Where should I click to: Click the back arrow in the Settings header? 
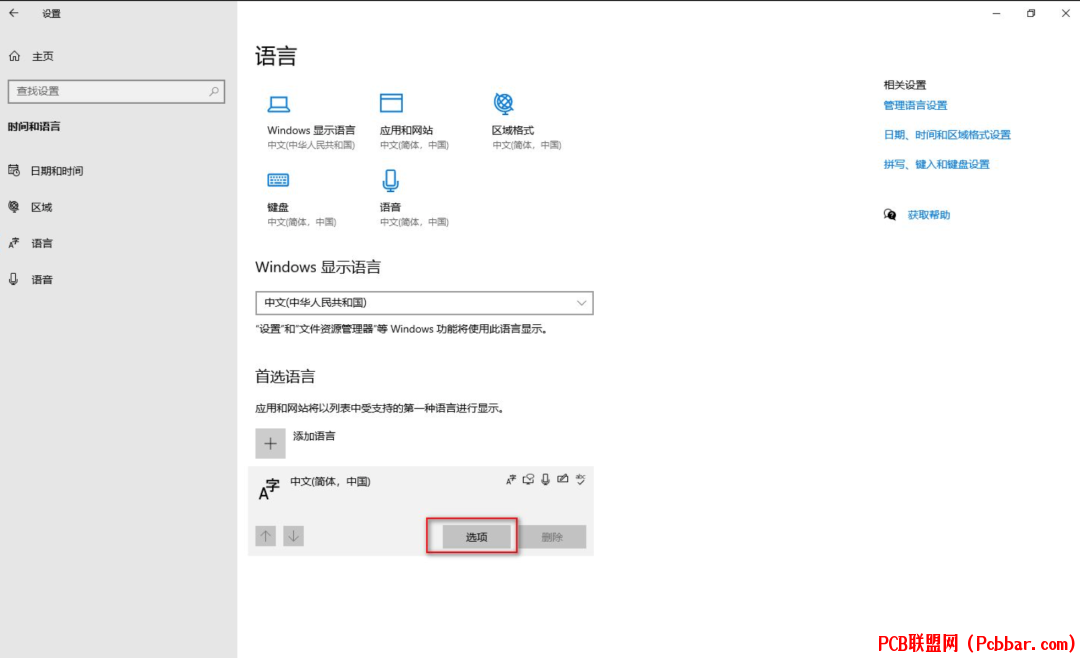coord(14,13)
